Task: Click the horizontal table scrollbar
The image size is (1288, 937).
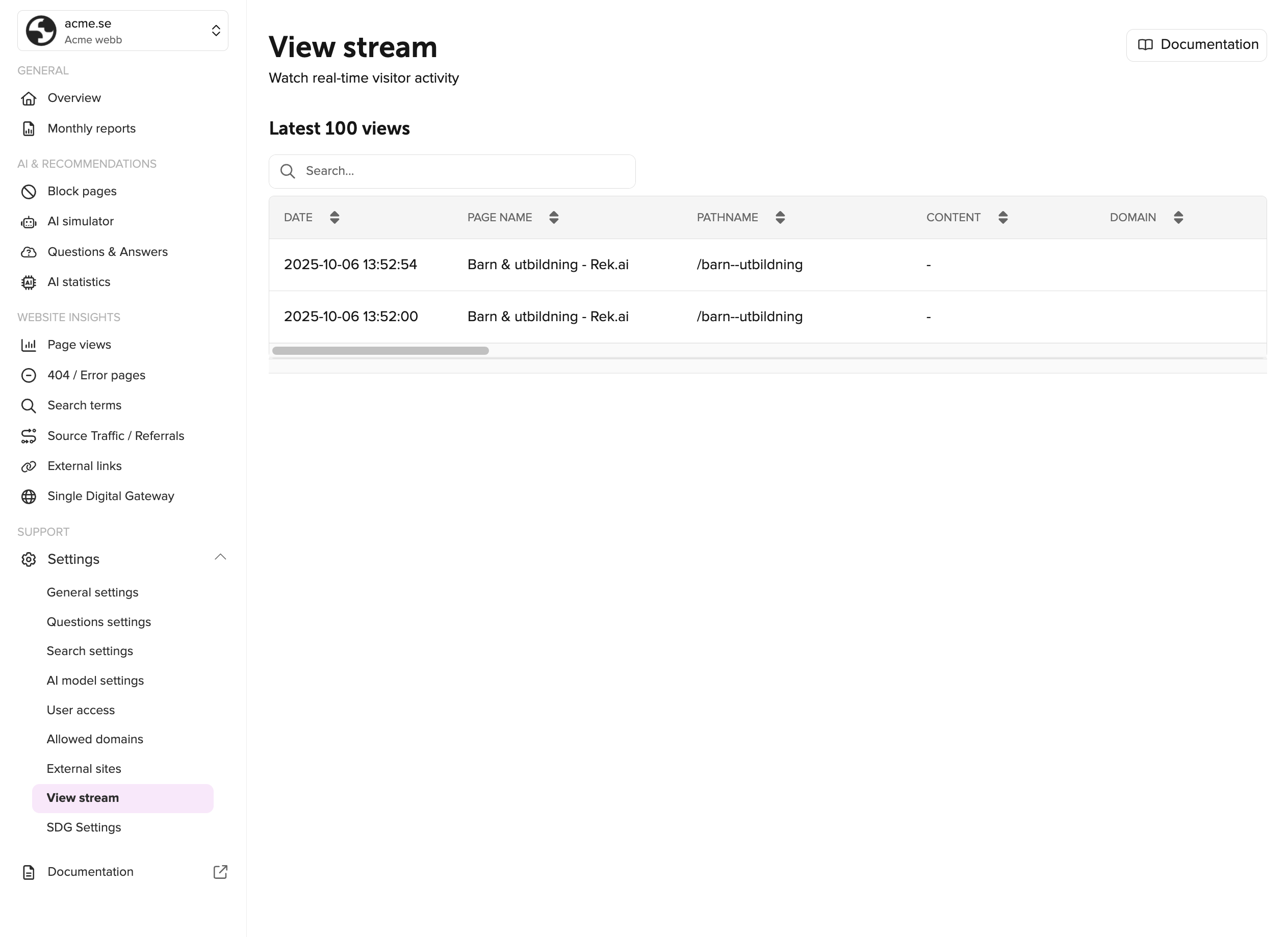Action: tap(380, 351)
